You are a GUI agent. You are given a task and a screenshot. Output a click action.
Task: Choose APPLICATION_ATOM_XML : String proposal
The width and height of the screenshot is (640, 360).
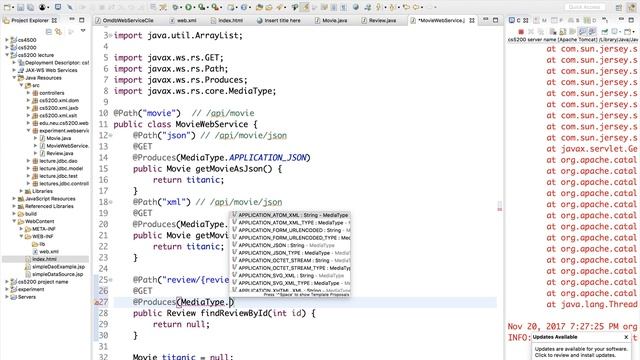click(290, 215)
